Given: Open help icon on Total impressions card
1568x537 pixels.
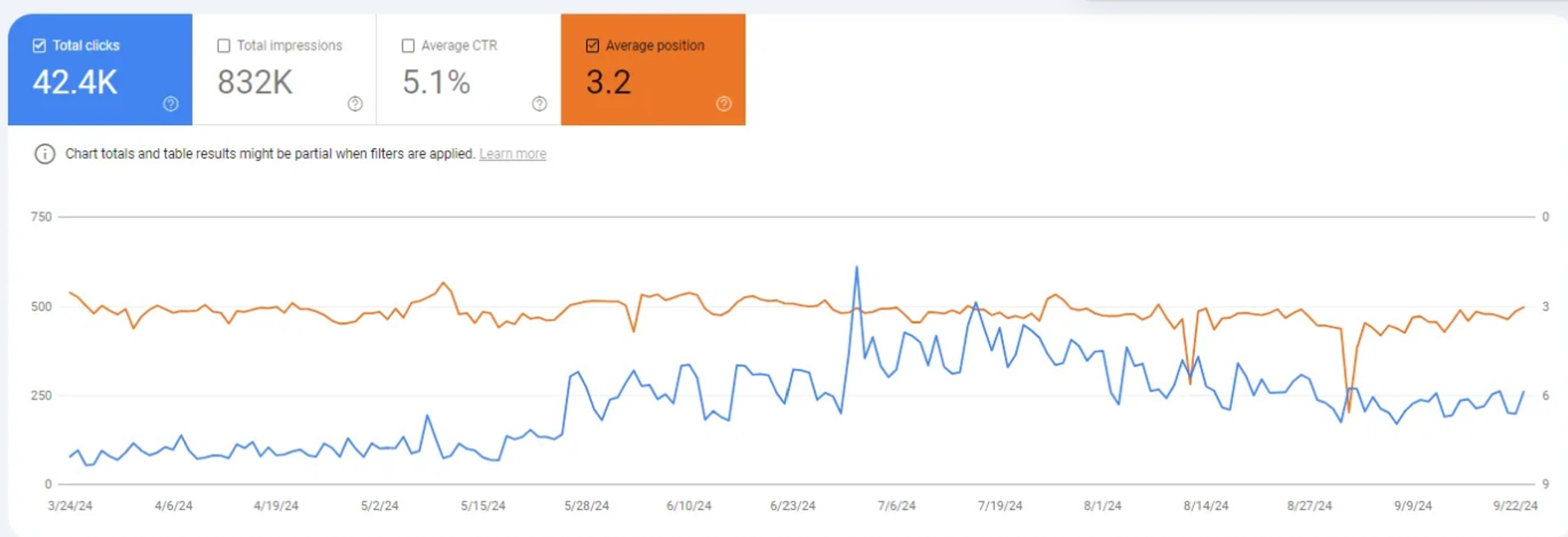Looking at the screenshot, I should pos(355,104).
